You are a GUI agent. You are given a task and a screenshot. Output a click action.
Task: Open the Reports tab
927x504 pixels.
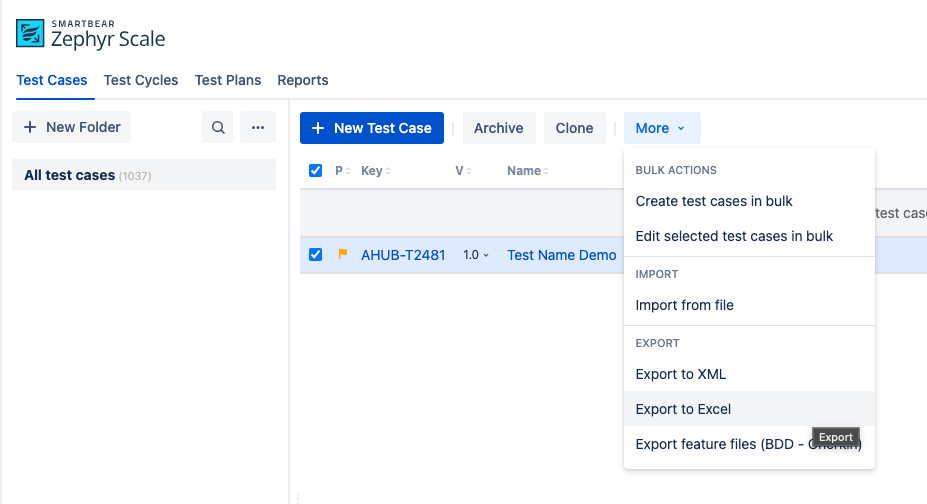pos(303,80)
